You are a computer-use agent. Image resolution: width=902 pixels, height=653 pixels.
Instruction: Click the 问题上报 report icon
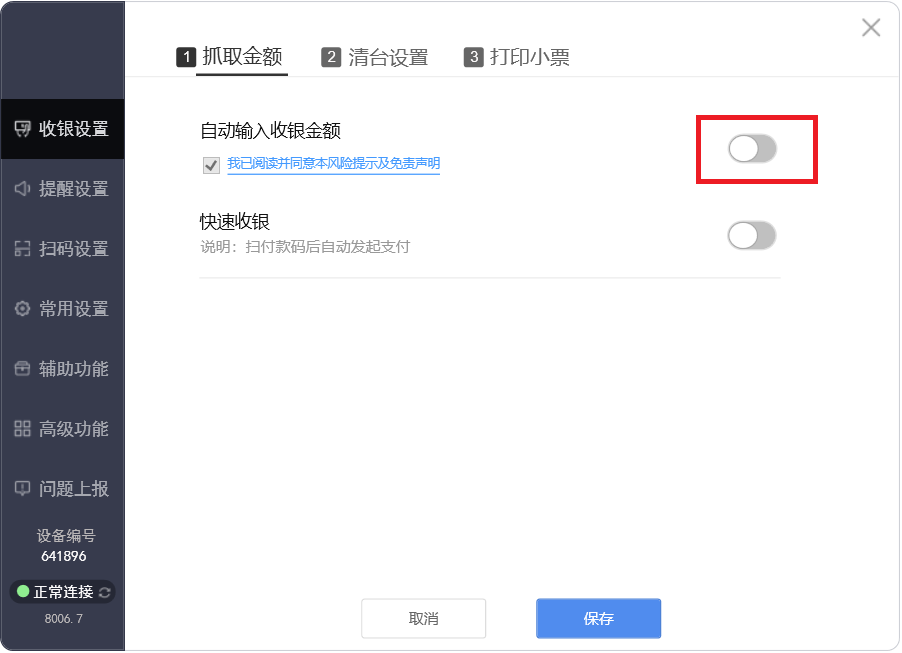[22, 488]
